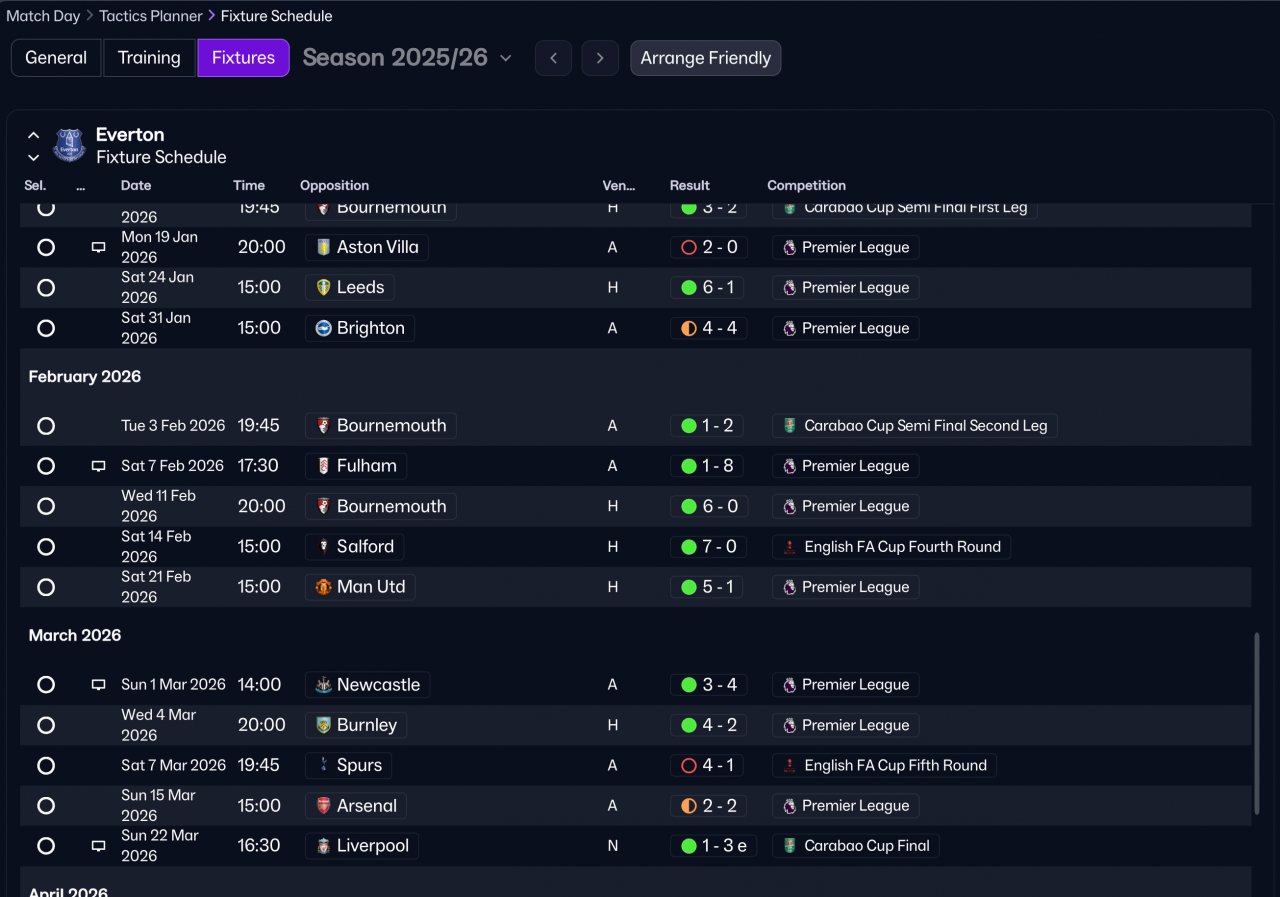Screen dimensions: 1280x897
Task: Click the Competition column header
Action: [806, 185]
